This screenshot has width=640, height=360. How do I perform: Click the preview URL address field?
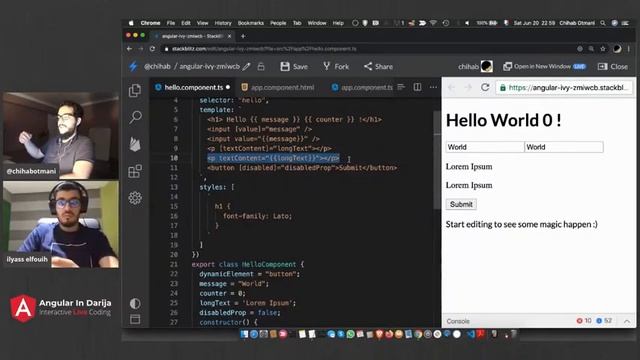[x=564, y=87]
